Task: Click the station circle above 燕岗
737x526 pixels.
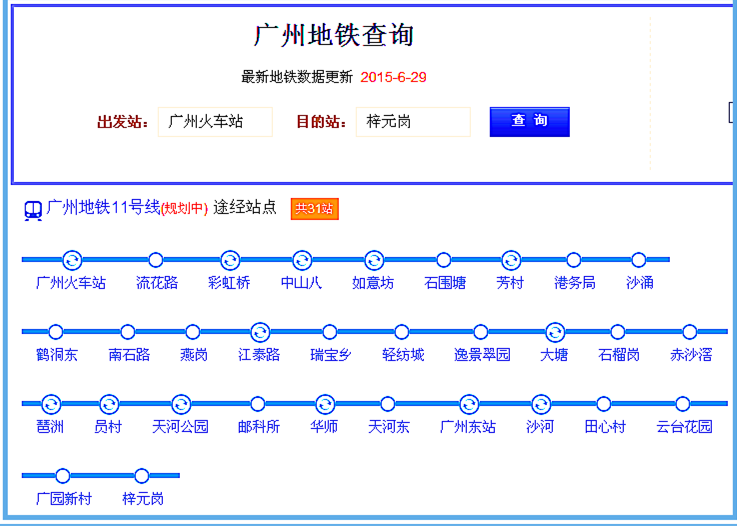Action: coord(192,332)
